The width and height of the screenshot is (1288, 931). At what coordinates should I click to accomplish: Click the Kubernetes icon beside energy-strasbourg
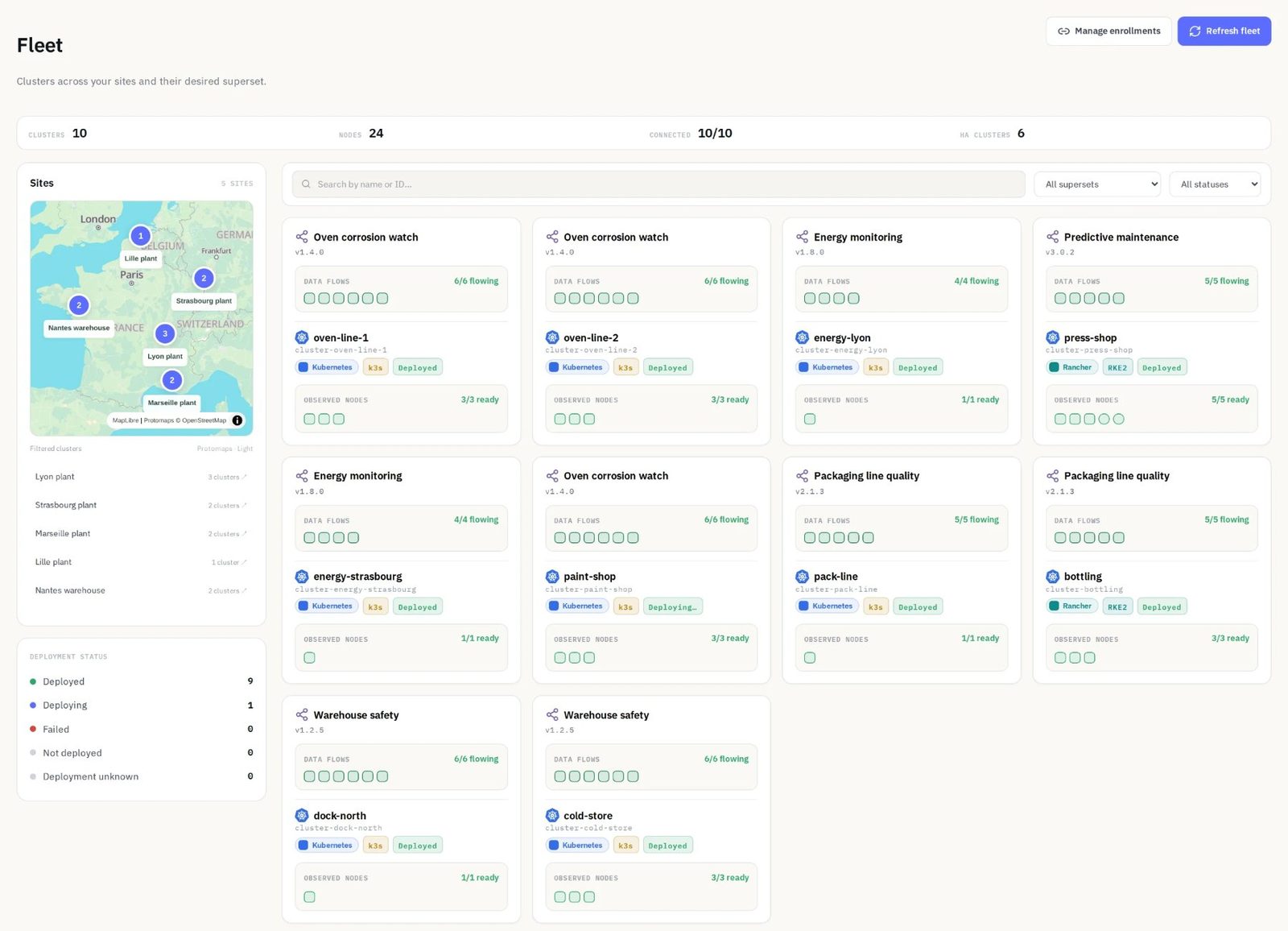(302, 577)
